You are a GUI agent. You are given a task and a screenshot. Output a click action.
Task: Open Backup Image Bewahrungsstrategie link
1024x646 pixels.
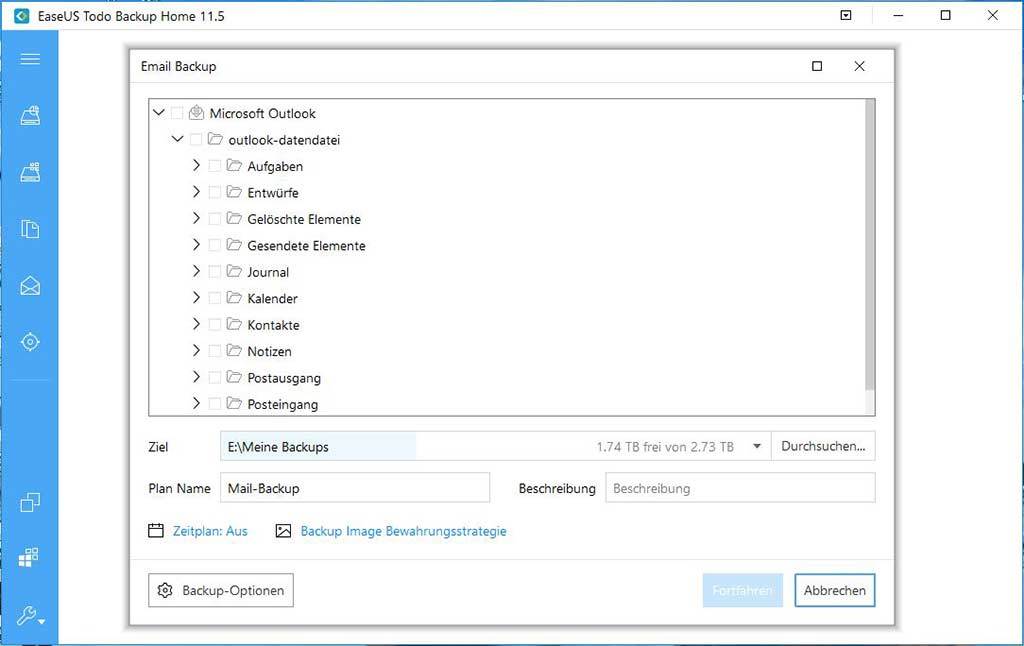(x=404, y=531)
